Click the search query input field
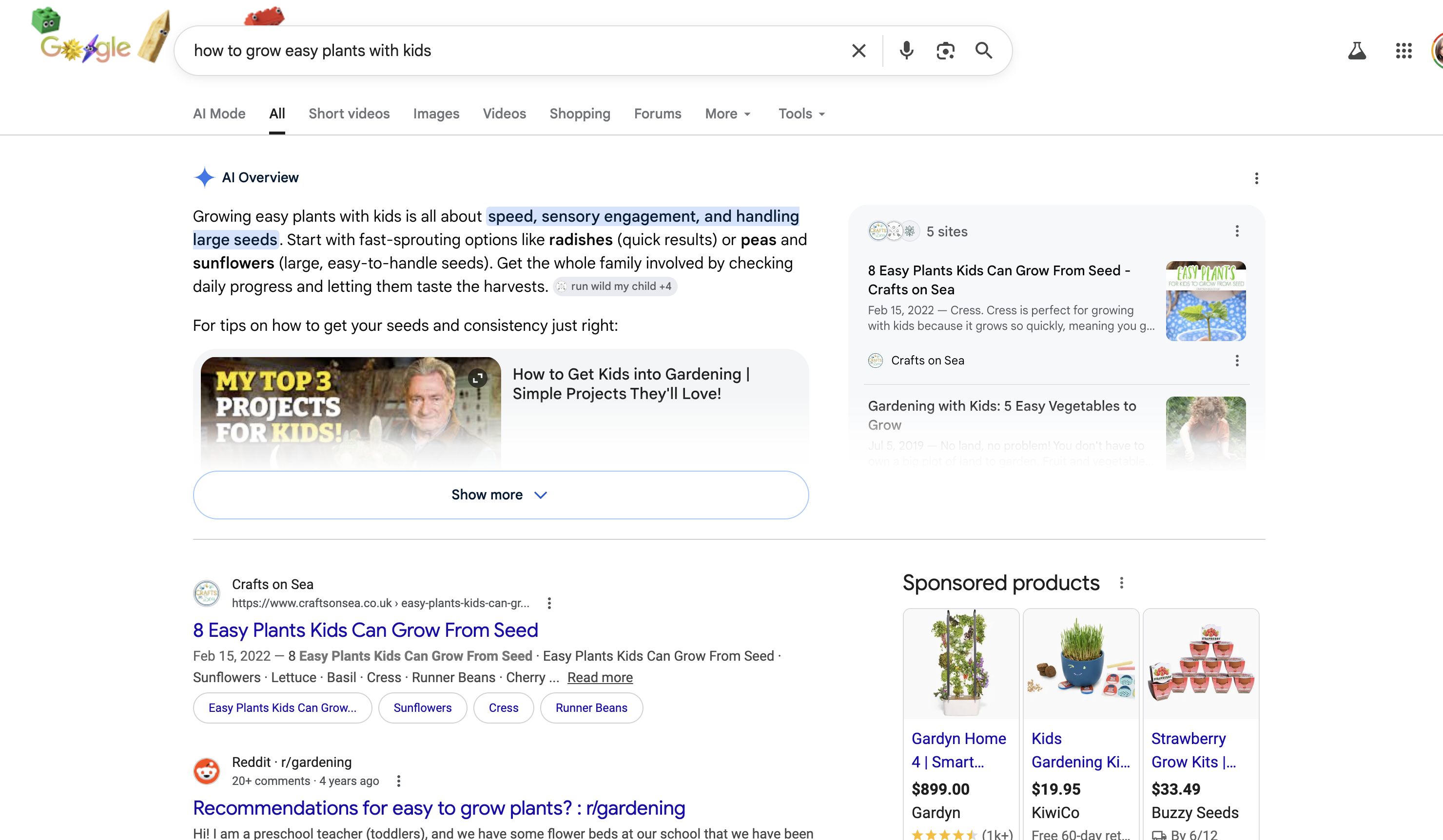 click(515, 50)
